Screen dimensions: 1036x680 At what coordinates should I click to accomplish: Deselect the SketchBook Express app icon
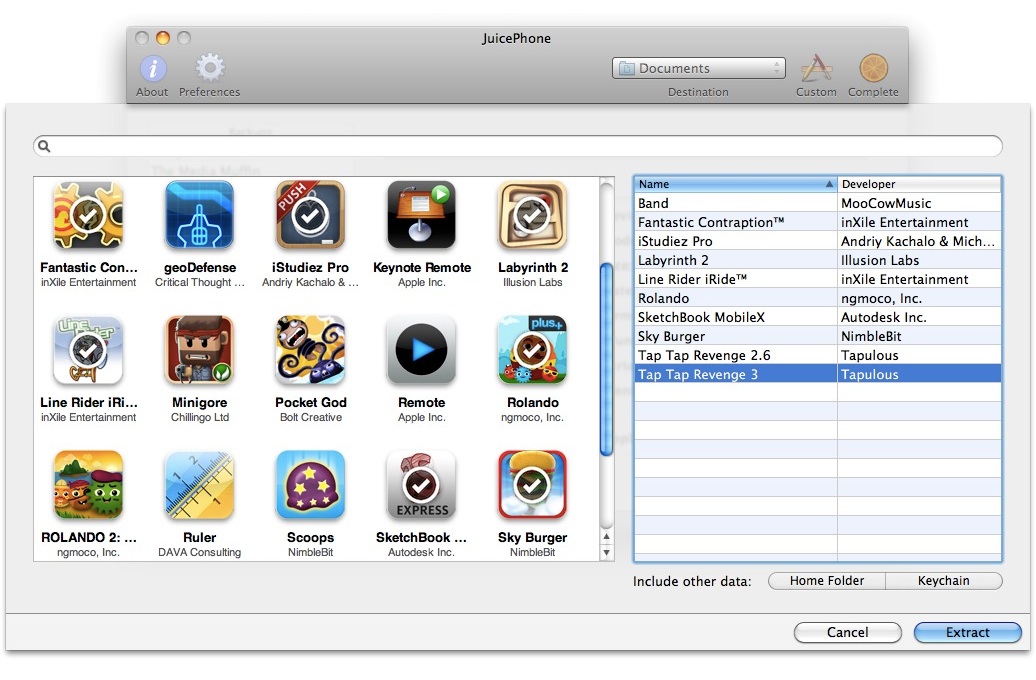(422, 485)
